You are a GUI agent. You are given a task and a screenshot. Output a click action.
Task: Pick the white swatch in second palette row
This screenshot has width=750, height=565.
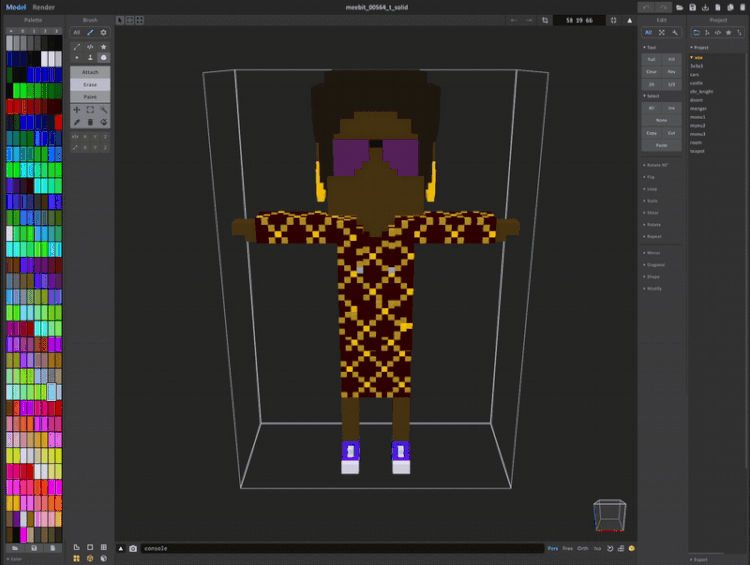tap(44, 59)
